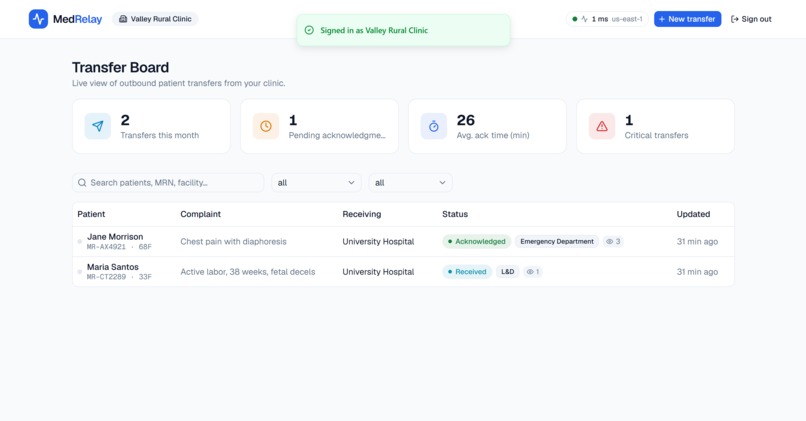Screen dimensions: 806x421
Task: Click the red warning triangle icon
Action: [x=602, y=126]
